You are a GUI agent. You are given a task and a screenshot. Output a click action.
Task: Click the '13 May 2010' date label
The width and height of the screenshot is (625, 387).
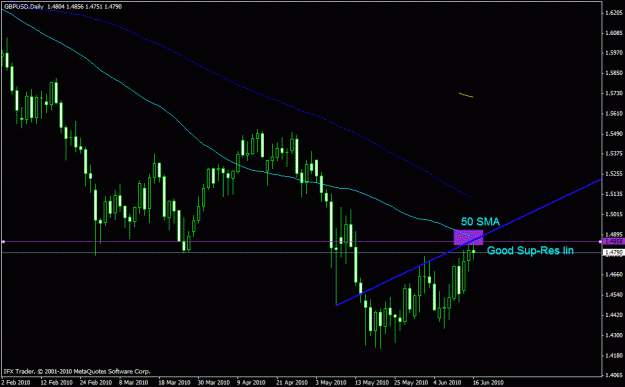(x=371, y=383)
